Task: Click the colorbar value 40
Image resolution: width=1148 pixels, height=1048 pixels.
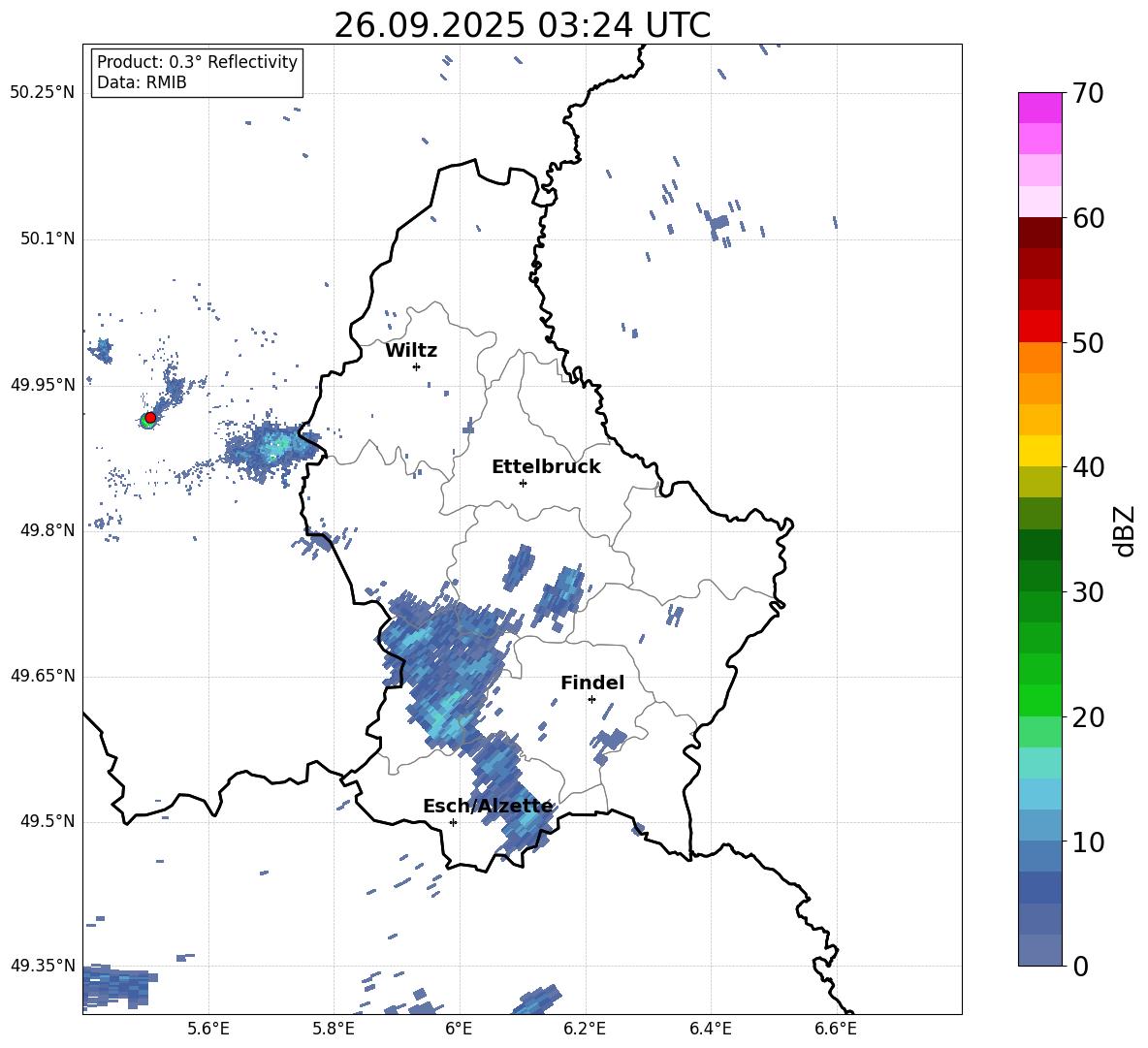Action: click(x=1088, y=467)
